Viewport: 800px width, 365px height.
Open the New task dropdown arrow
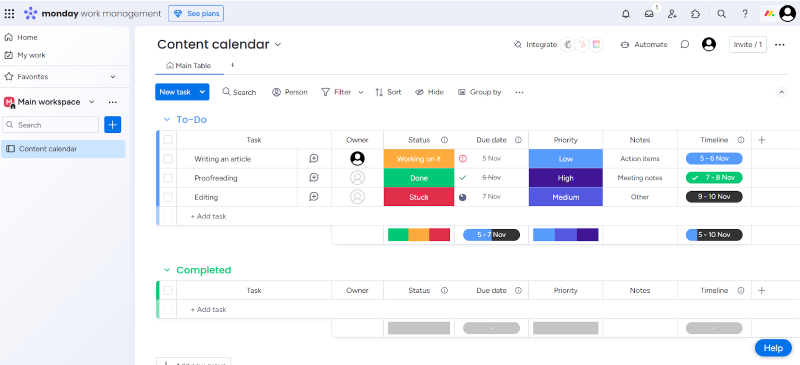point(203,92)
